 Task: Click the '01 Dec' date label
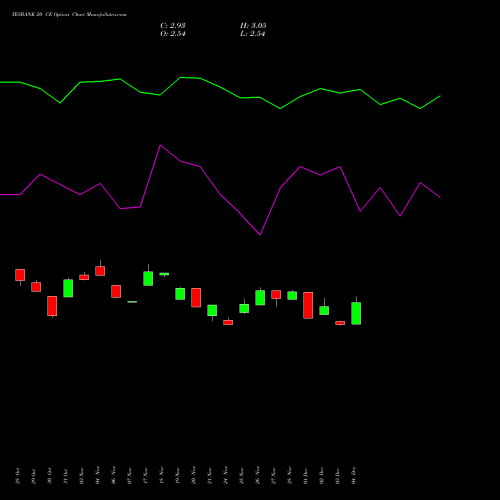(x=305, y=476)
